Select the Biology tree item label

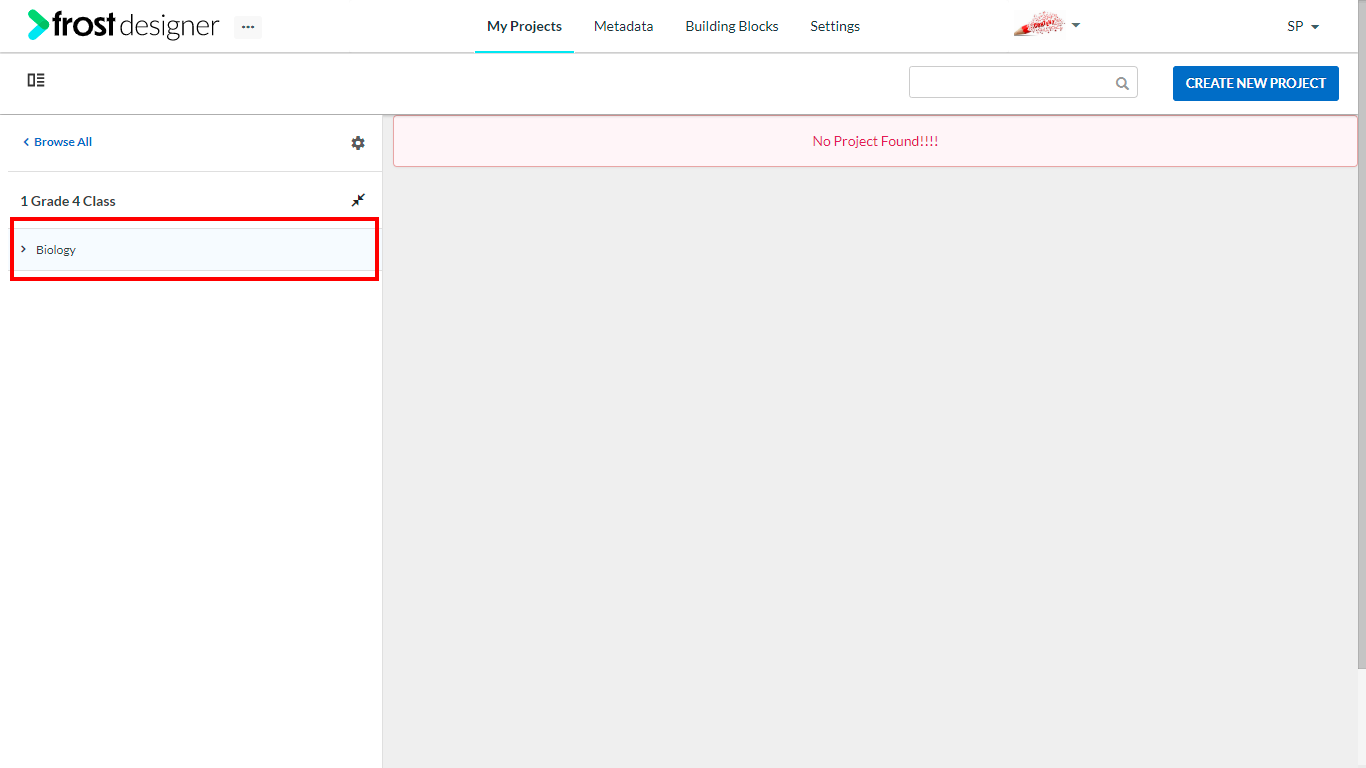coord(56,250)
